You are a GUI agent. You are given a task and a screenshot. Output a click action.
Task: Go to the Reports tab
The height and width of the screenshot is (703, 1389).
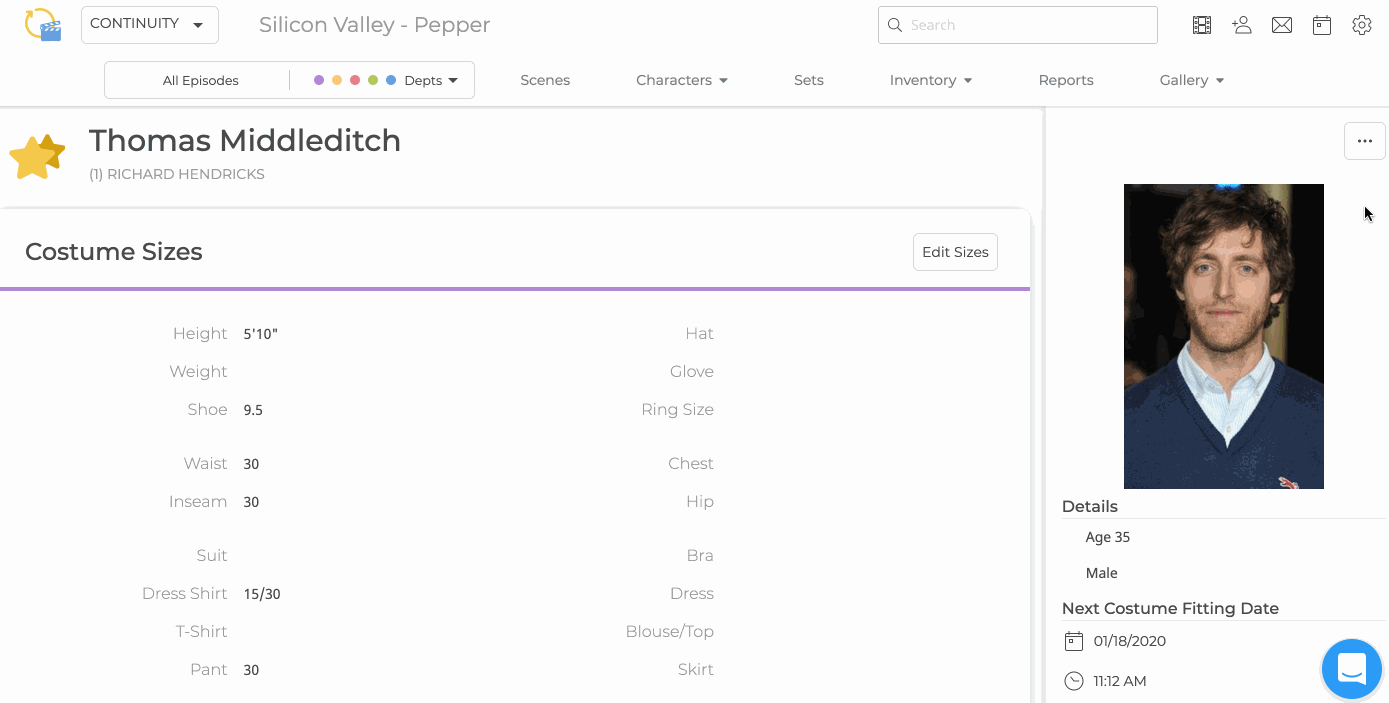click(x=1066, y=80)
